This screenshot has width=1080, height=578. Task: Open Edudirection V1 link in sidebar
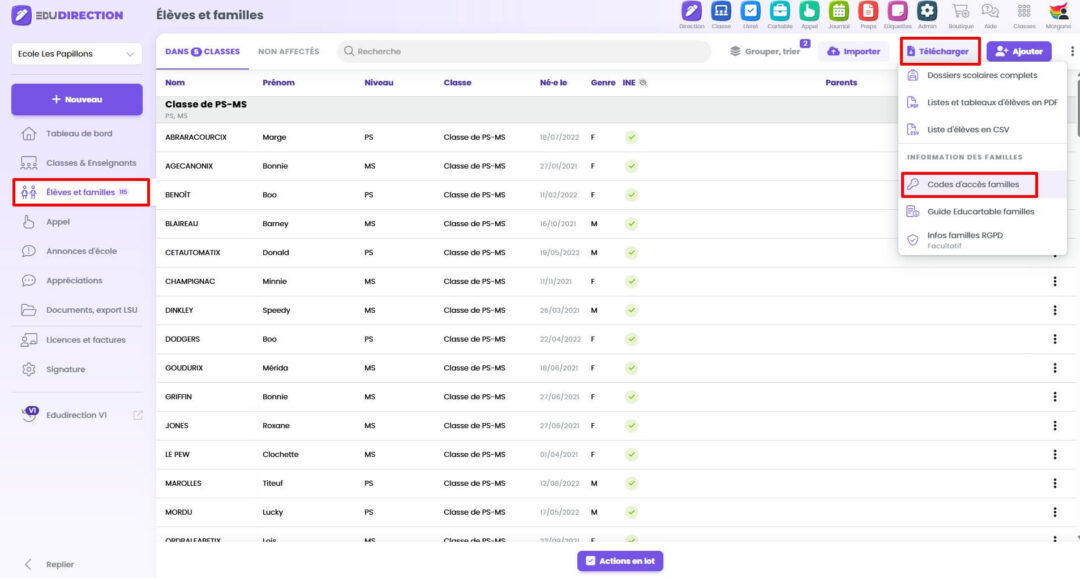point(77,415)
